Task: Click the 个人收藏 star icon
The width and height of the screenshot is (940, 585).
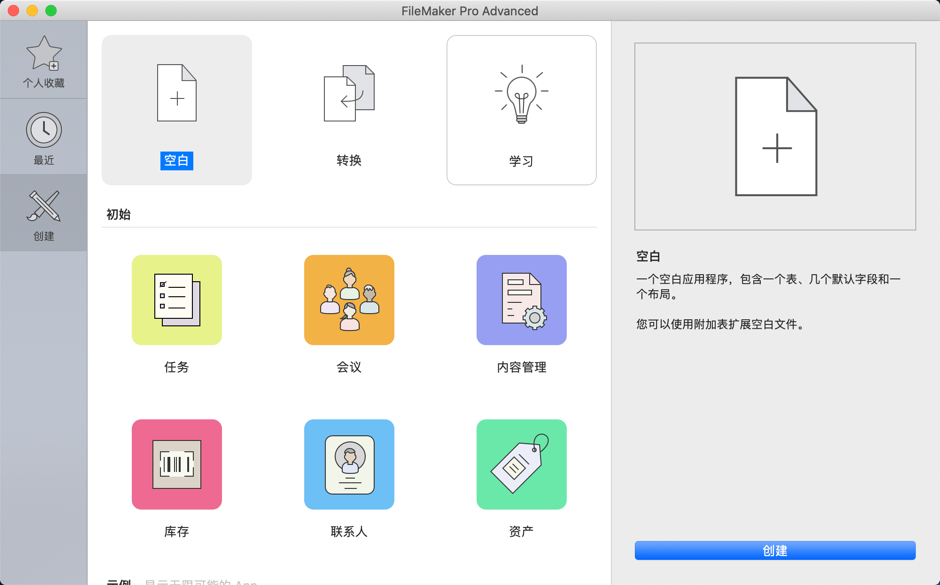Action: click(x=44, y=50)
